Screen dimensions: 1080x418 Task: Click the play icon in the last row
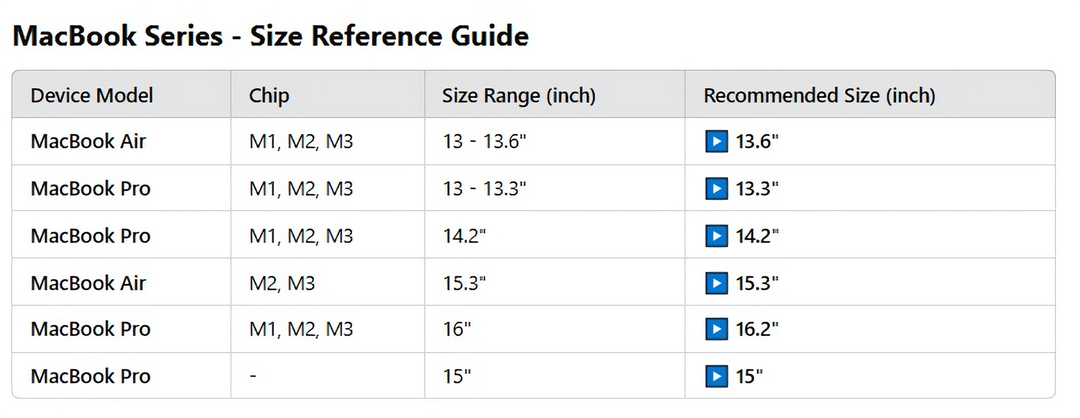(x=716, y=377)
